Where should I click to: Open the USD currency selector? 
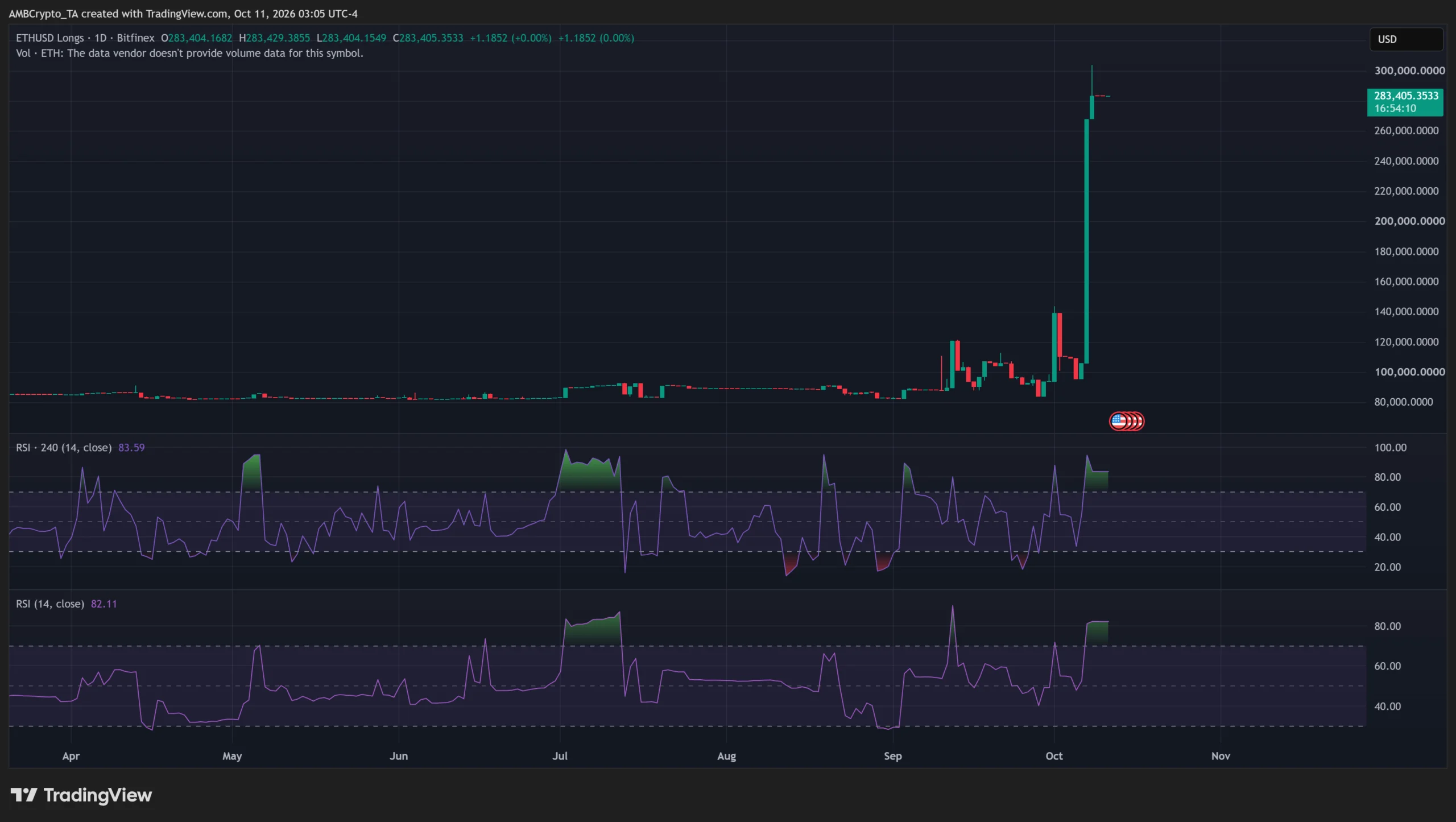[1406, 39]
